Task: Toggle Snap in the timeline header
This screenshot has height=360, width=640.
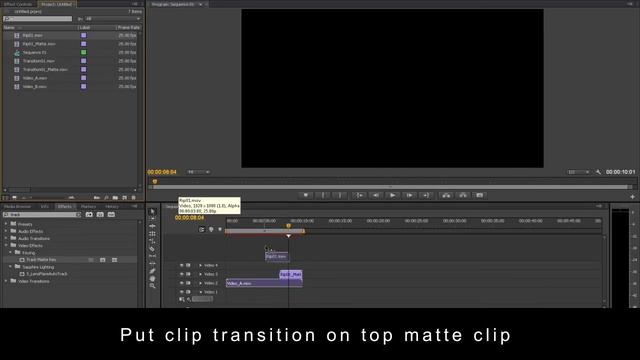Action: click(x=202, y=230)
